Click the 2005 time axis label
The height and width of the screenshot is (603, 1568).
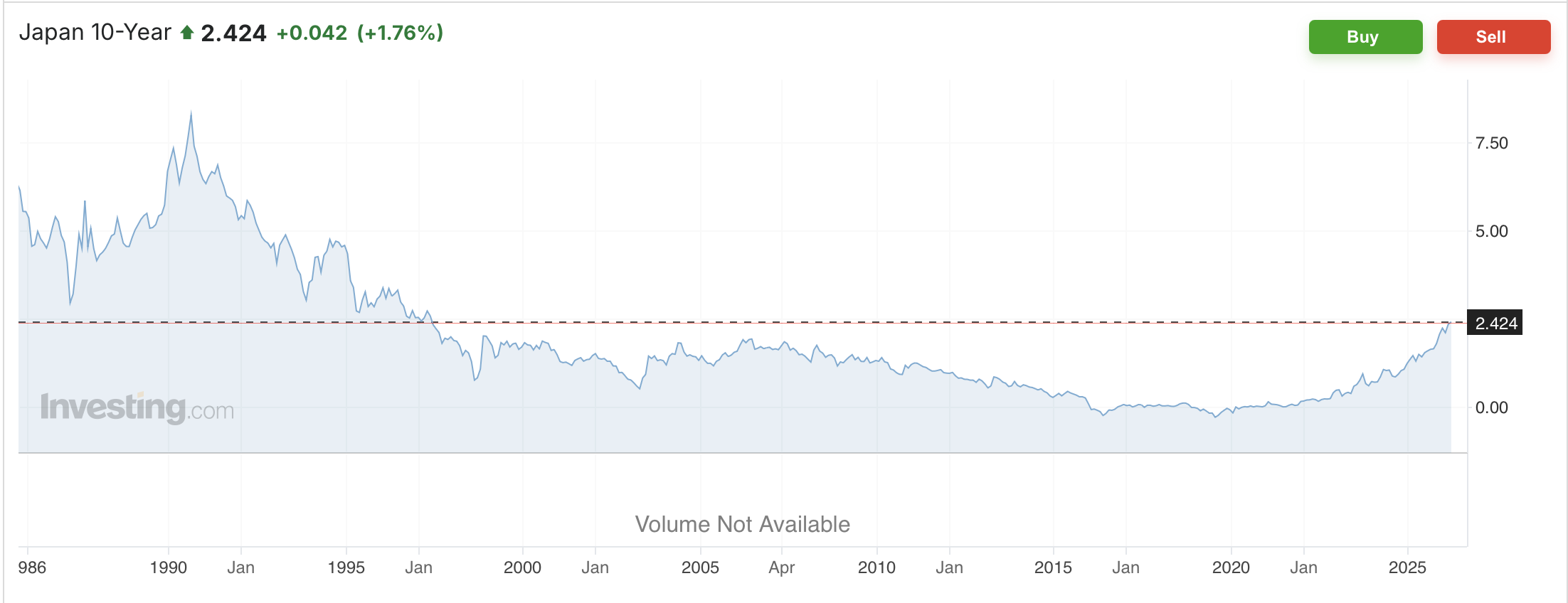[700, 567]
